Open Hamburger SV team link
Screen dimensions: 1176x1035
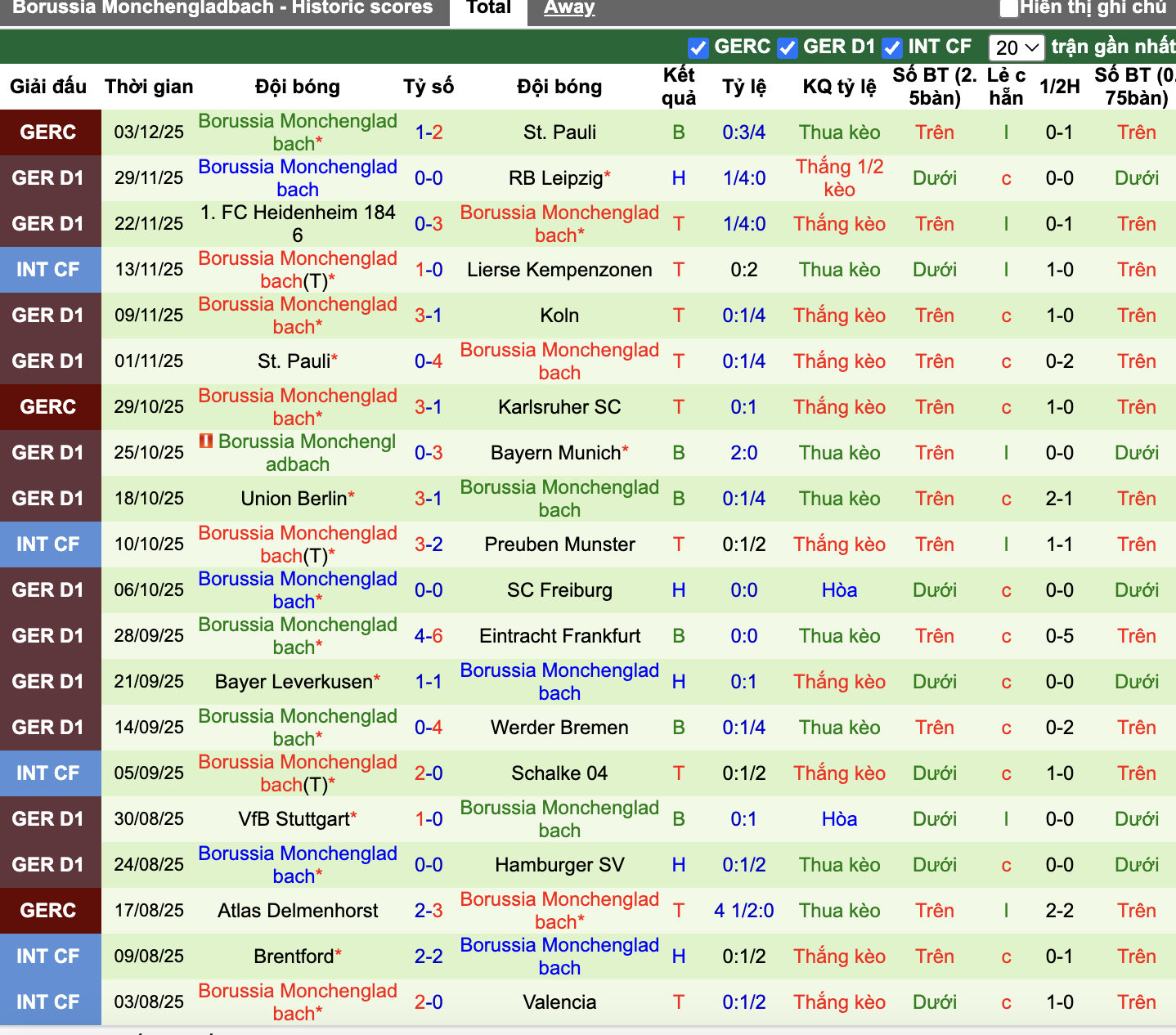pyautogui.click(x=559, y=865)
